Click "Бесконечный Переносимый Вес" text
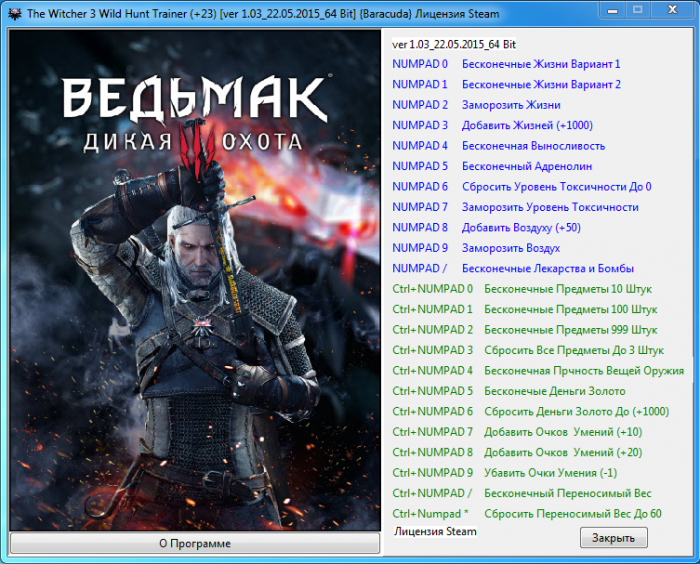This screenshot has width=700, height=564. [x=567, y=493]
